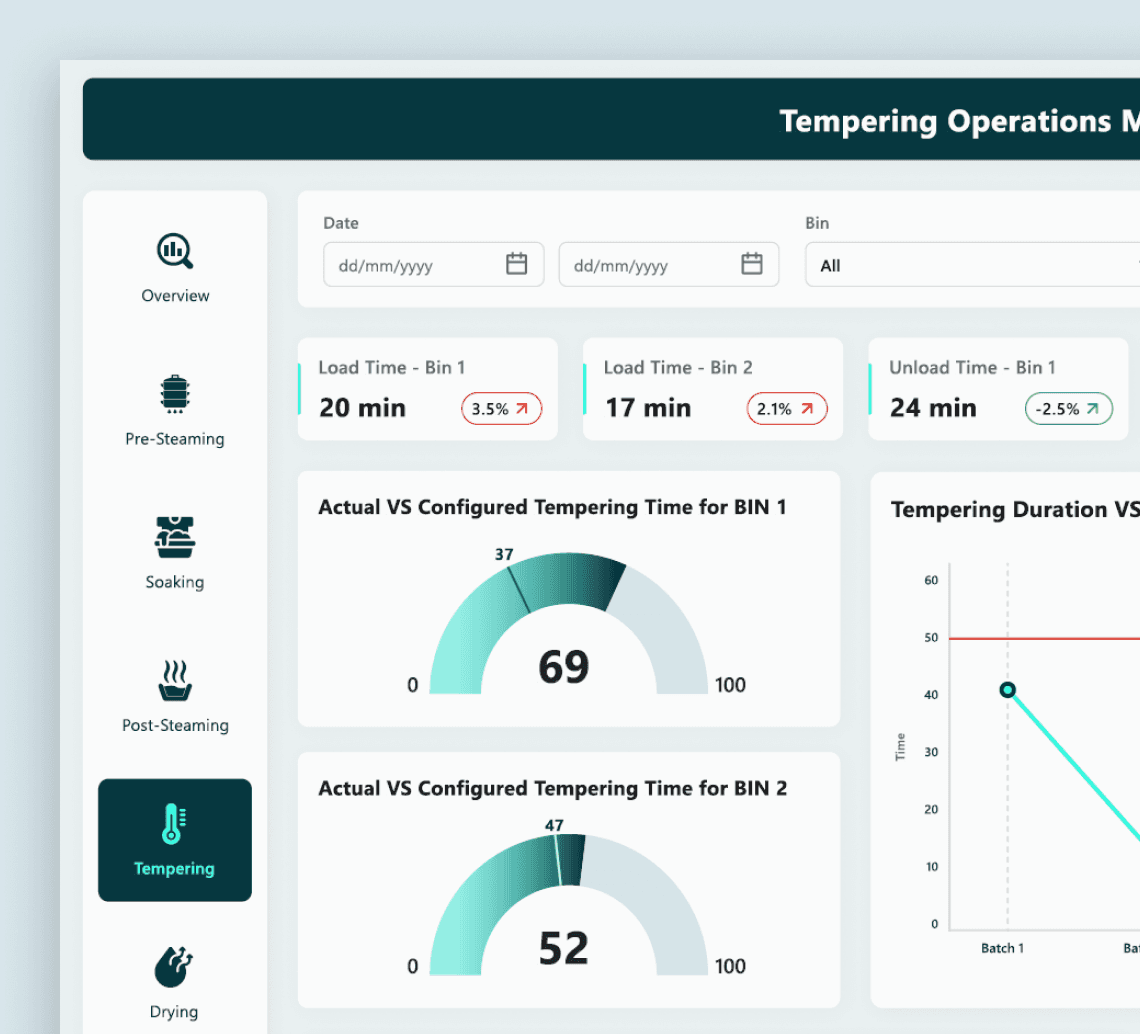Click the Tempering Duration VS chart title
The height and width of the screenshot is (1034, 1140).
pyautogui.click(x=1016, y=510)
